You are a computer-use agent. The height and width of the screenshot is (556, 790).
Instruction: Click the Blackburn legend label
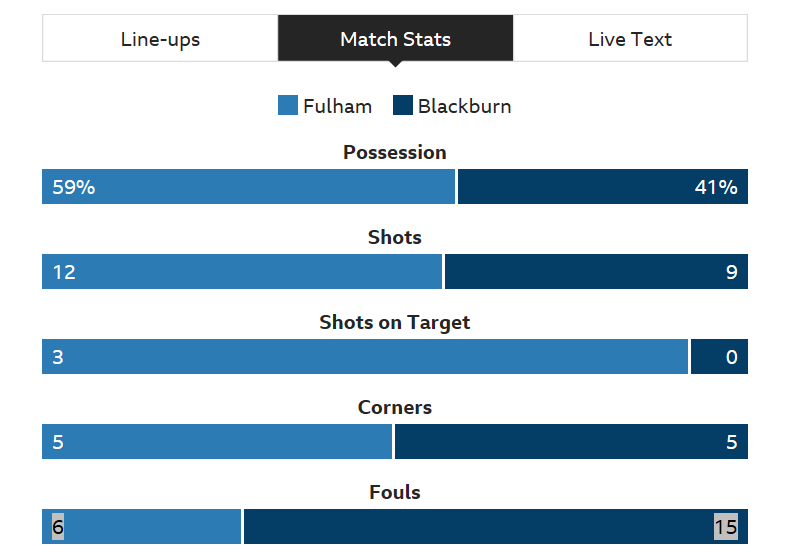tap(464, 106)
